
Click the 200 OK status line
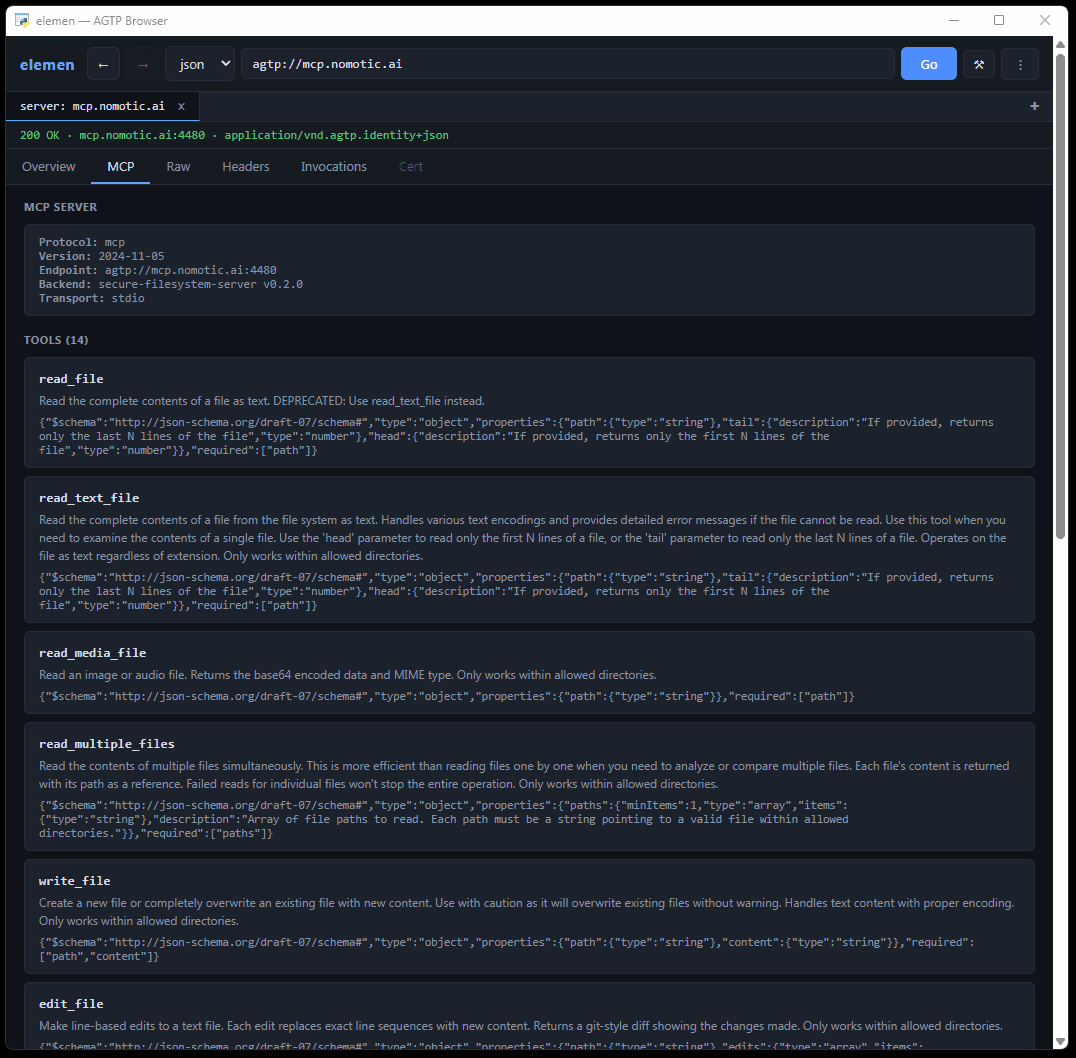[234, 135]
